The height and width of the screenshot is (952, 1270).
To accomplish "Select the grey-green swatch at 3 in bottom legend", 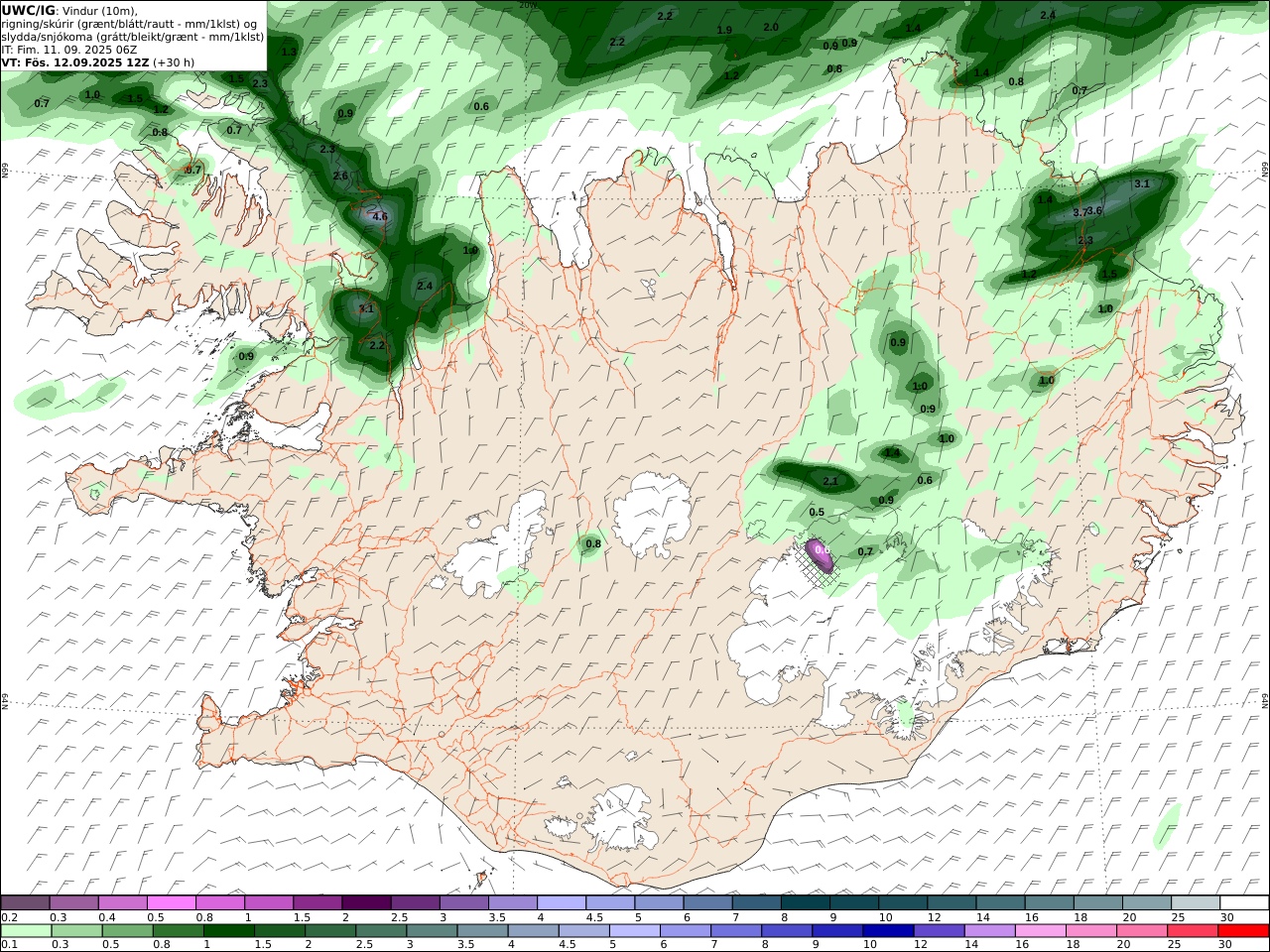I will 431,930.
